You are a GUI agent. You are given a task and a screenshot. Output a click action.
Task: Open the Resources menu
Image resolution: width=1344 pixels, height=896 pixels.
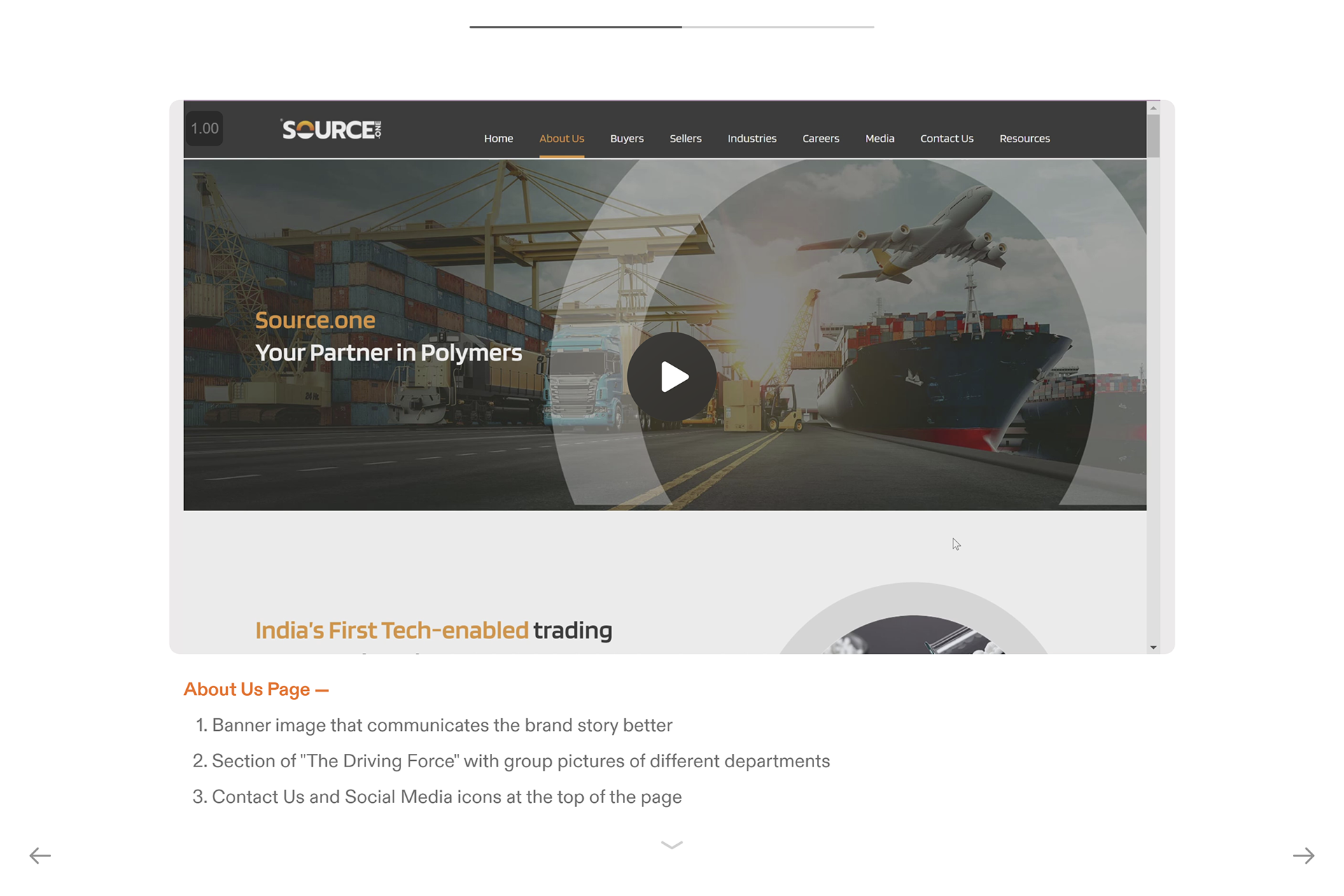tap(1024, 139)
